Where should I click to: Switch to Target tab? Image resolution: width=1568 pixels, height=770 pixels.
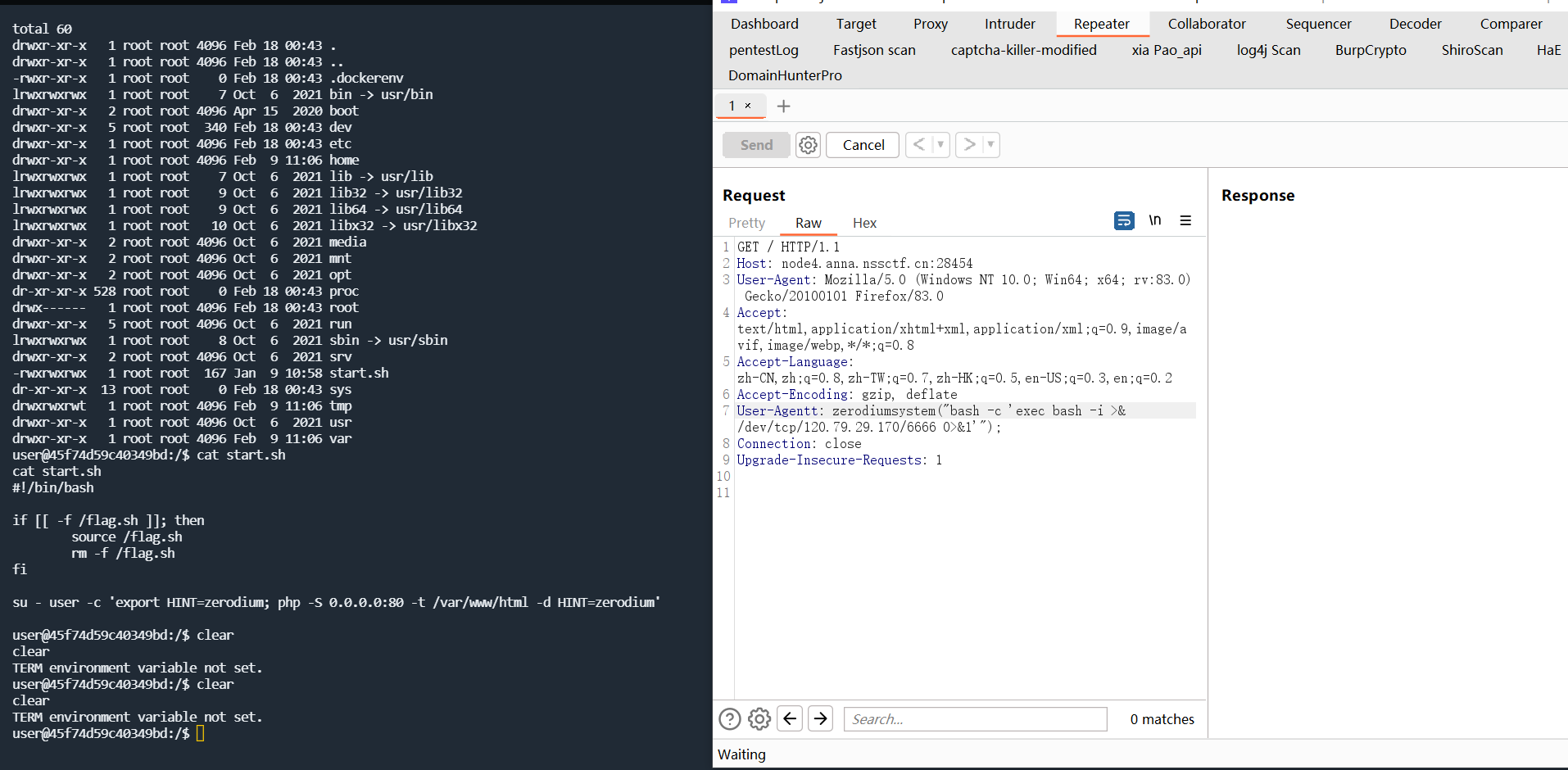856,24
